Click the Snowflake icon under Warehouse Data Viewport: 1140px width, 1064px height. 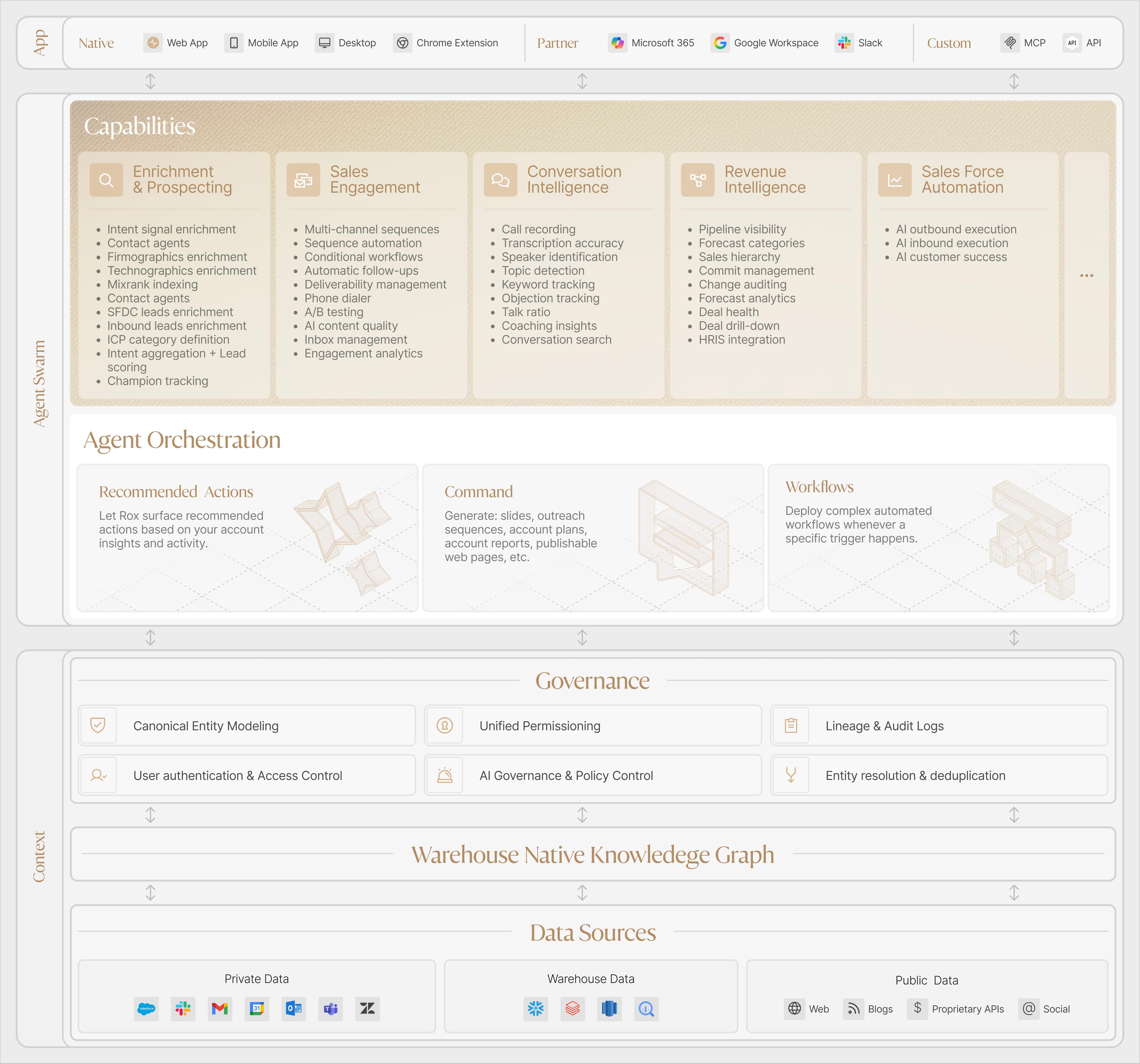point(536,1008)
